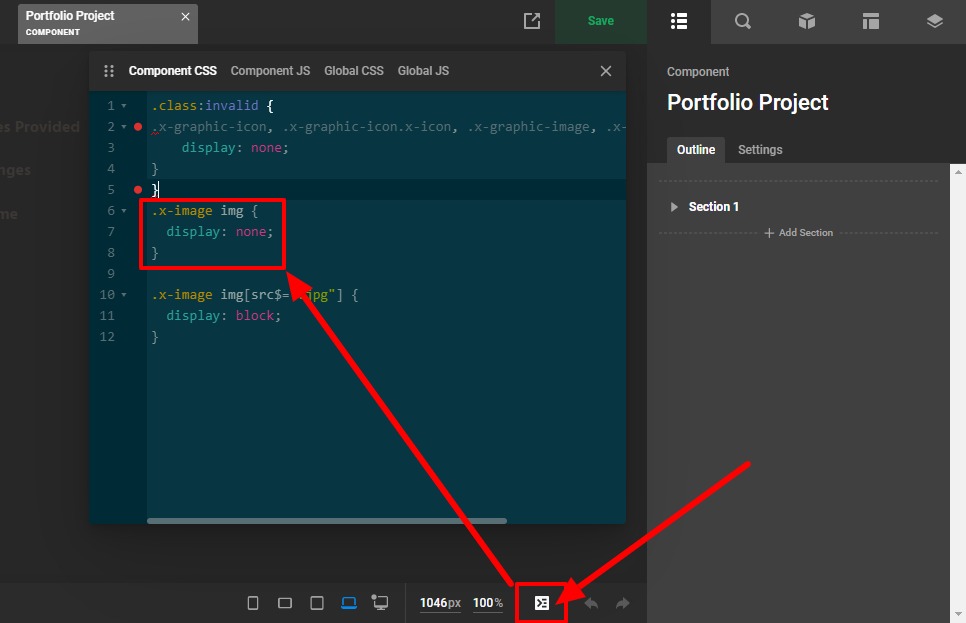Switch to the smallest phone breakpoint
Image resolution: width=966 pixels, height=623 pixels.
(x=253, y=603)
